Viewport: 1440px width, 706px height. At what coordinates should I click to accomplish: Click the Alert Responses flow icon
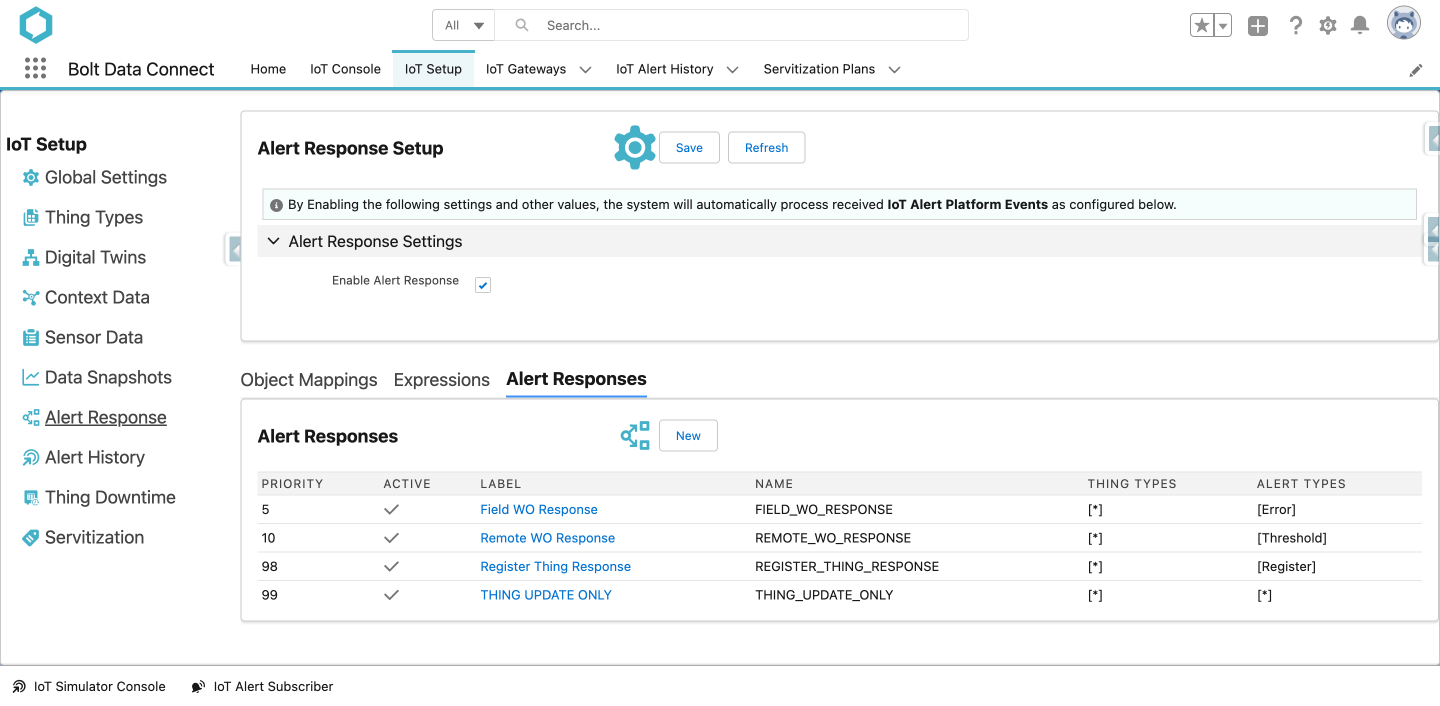[635, 436]
